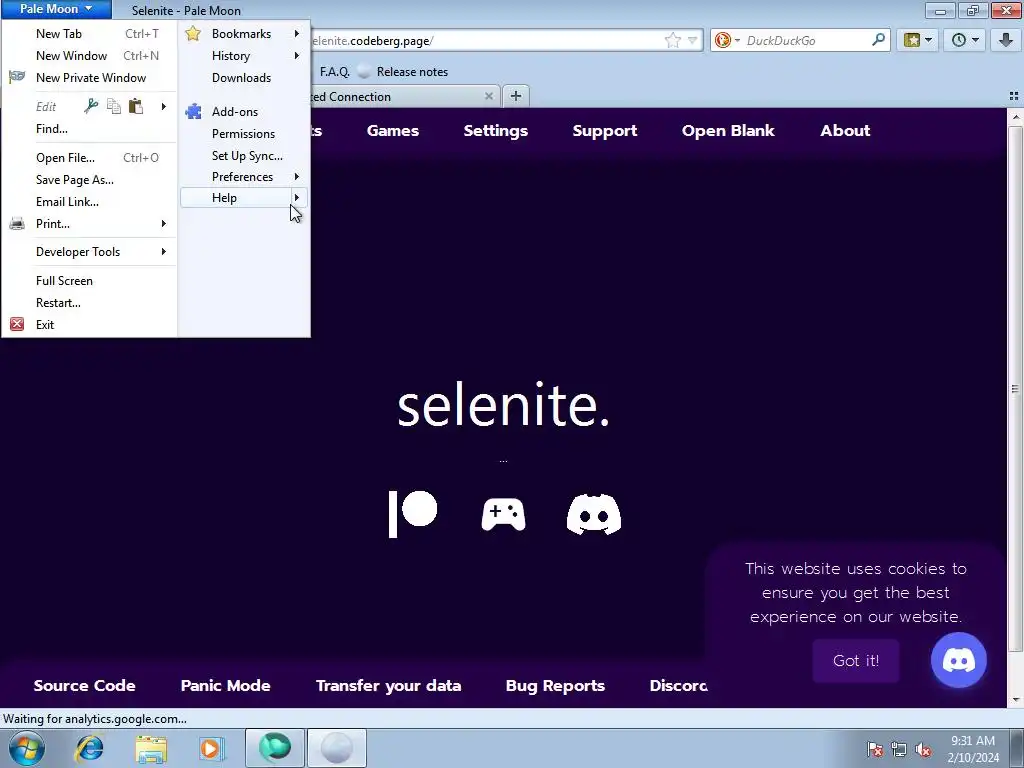The height and width of the screenshot is (768, 1024).
Task: Open Games page in site nav
Action: coord(392,131)
